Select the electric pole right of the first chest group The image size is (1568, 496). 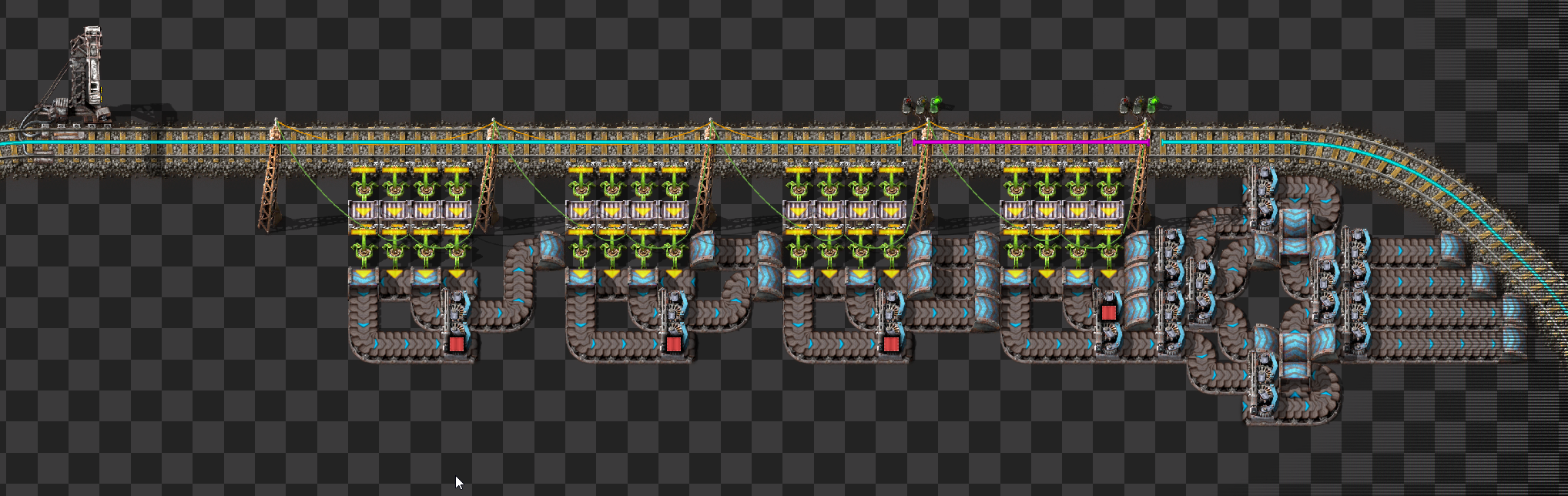pyautogui.click(x=488, y=175)
